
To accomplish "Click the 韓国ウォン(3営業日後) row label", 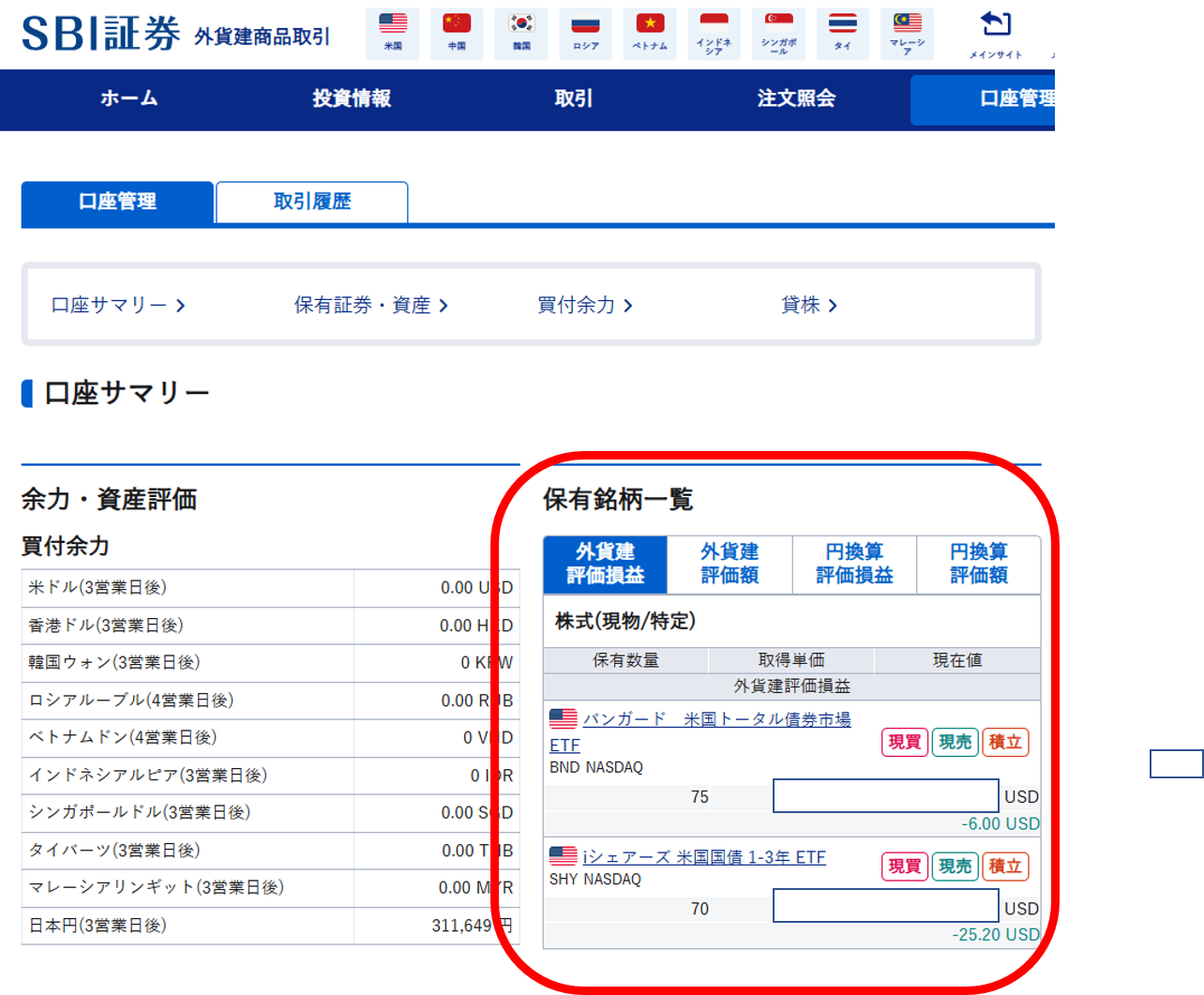I will pos(114,662).
